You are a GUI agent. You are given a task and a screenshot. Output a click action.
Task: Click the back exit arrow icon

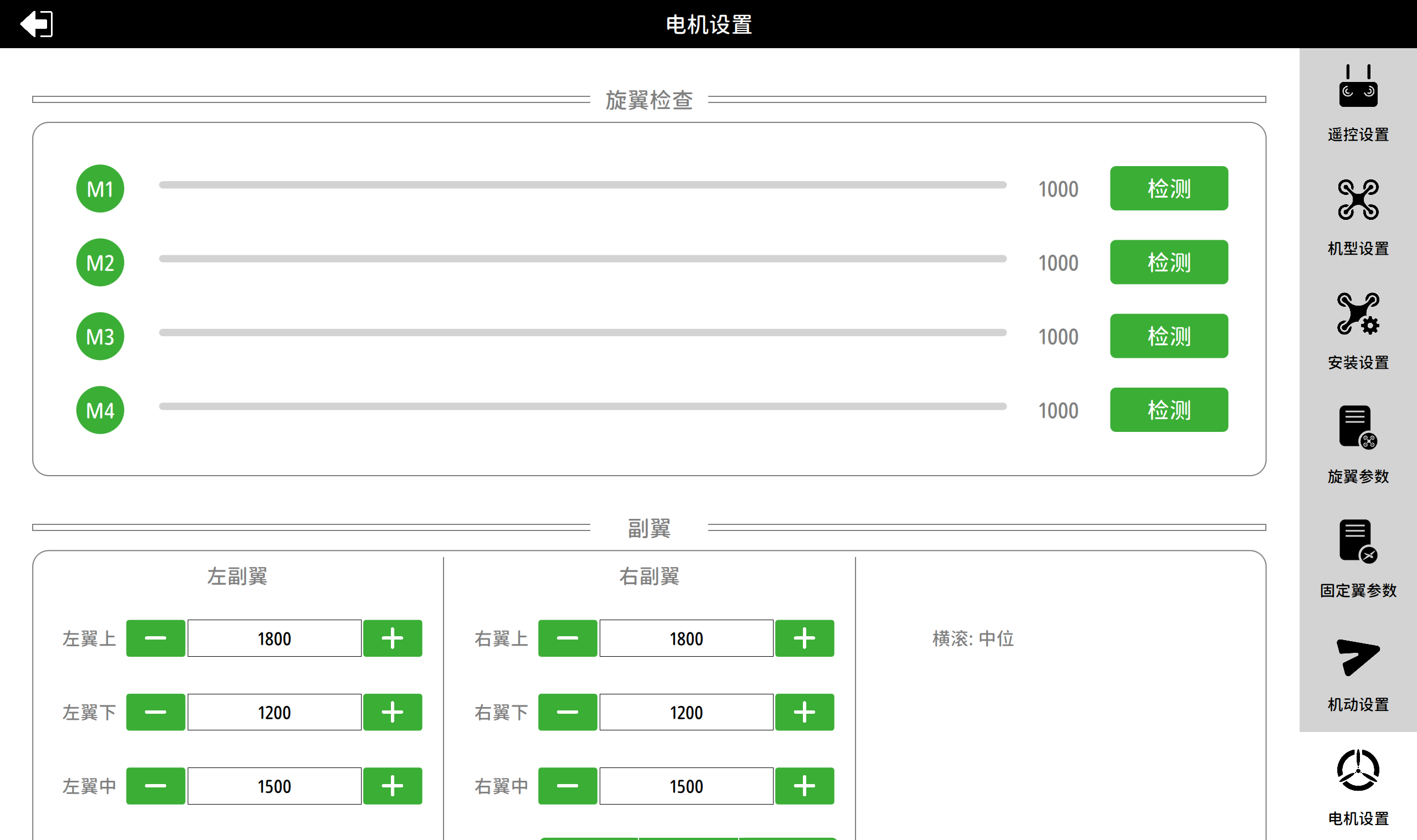click(36, 24)
